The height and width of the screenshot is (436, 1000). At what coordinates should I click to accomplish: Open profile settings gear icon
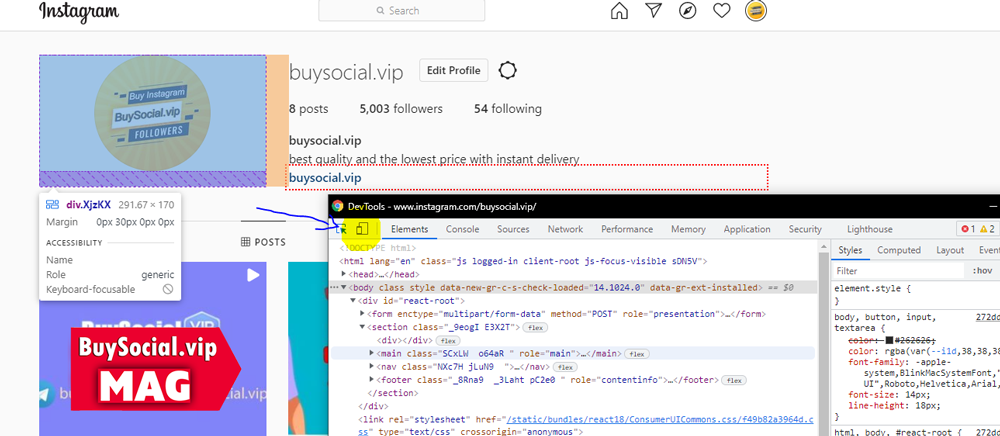(x=507, y=70)
